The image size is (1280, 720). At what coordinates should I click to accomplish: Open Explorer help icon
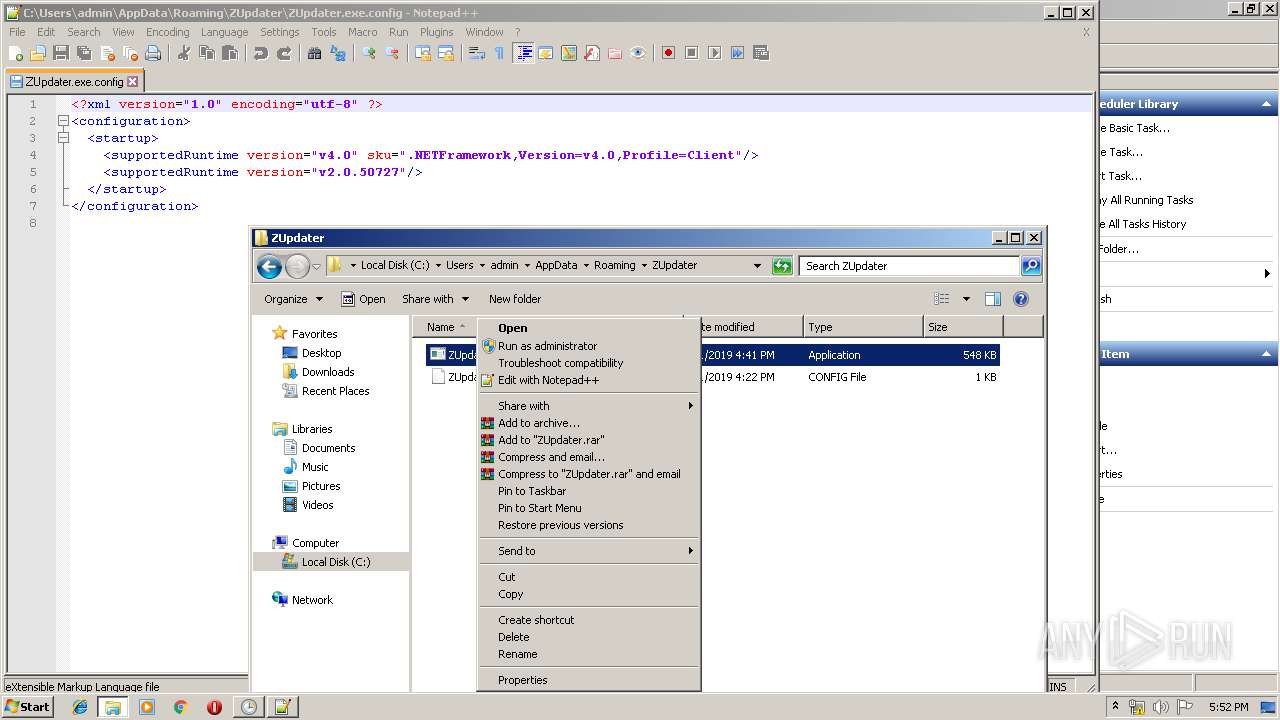[x=1021, y=299]
